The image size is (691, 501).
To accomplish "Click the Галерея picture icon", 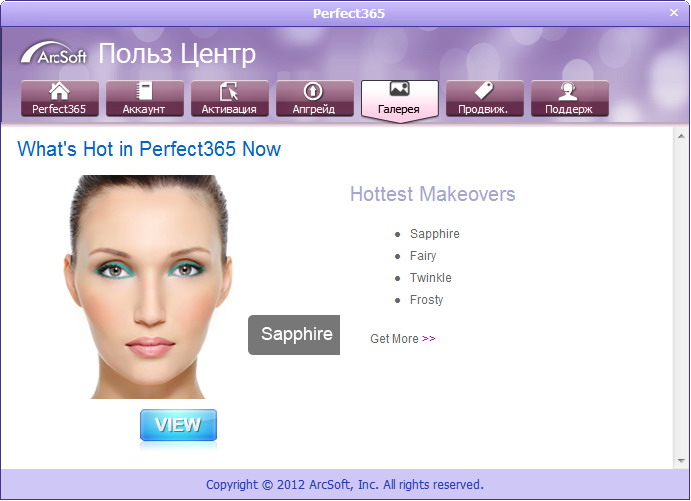I will click(399, 89).
